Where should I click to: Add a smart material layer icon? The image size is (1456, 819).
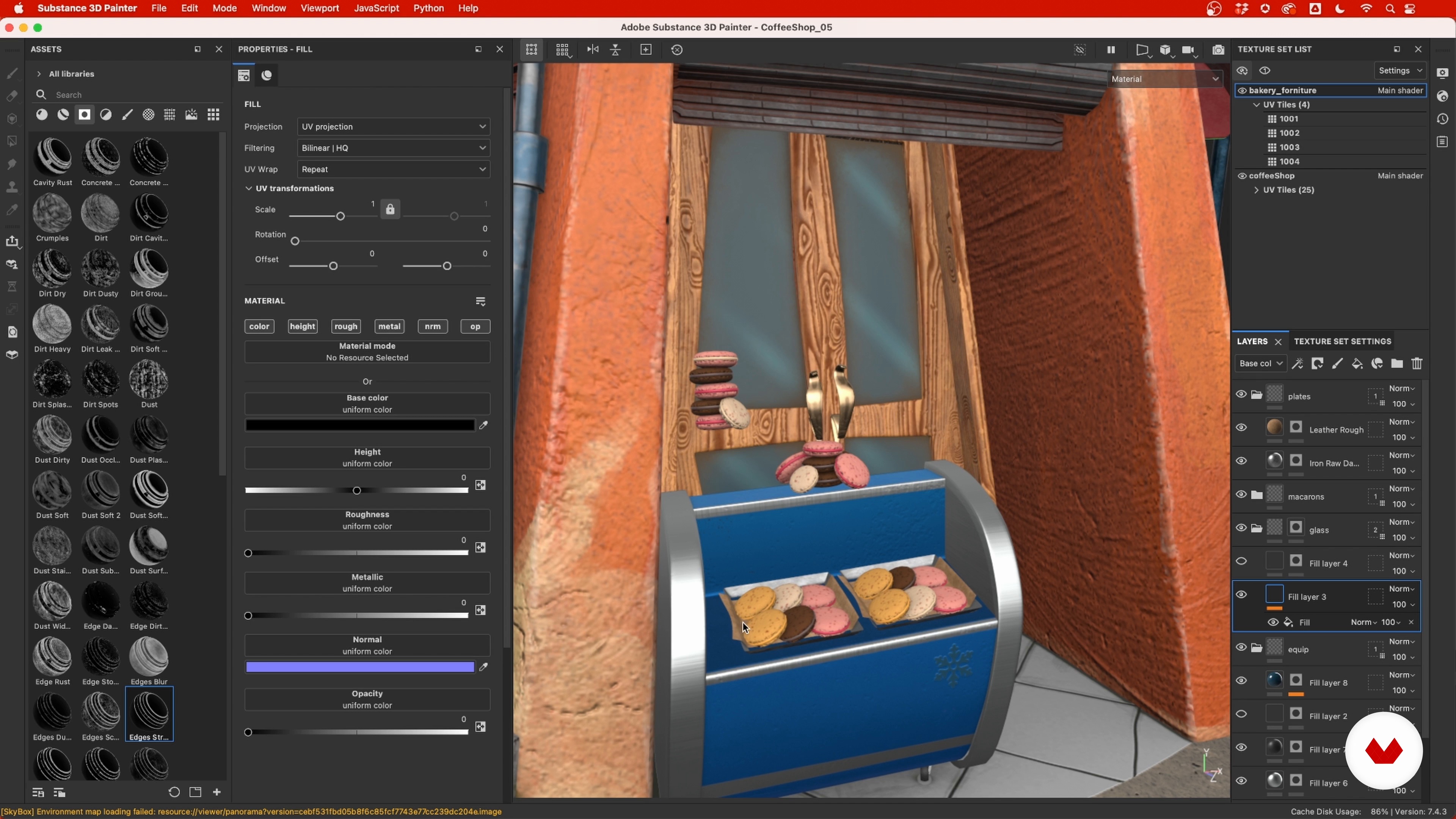click(x=1377, y=364)
